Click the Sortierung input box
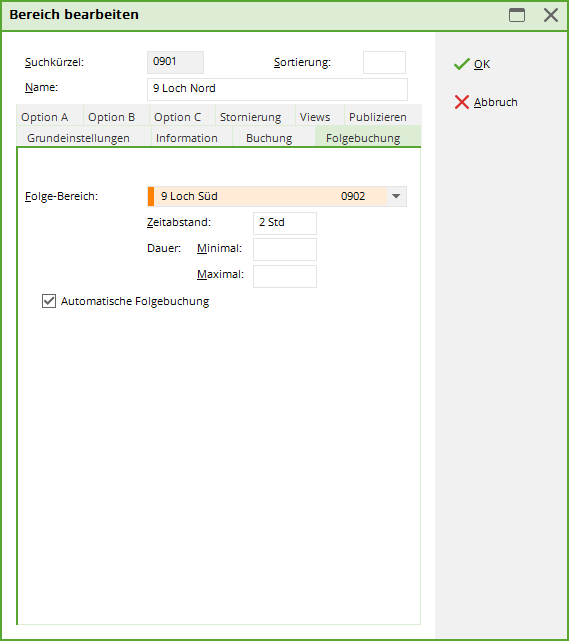 point(384,63)
